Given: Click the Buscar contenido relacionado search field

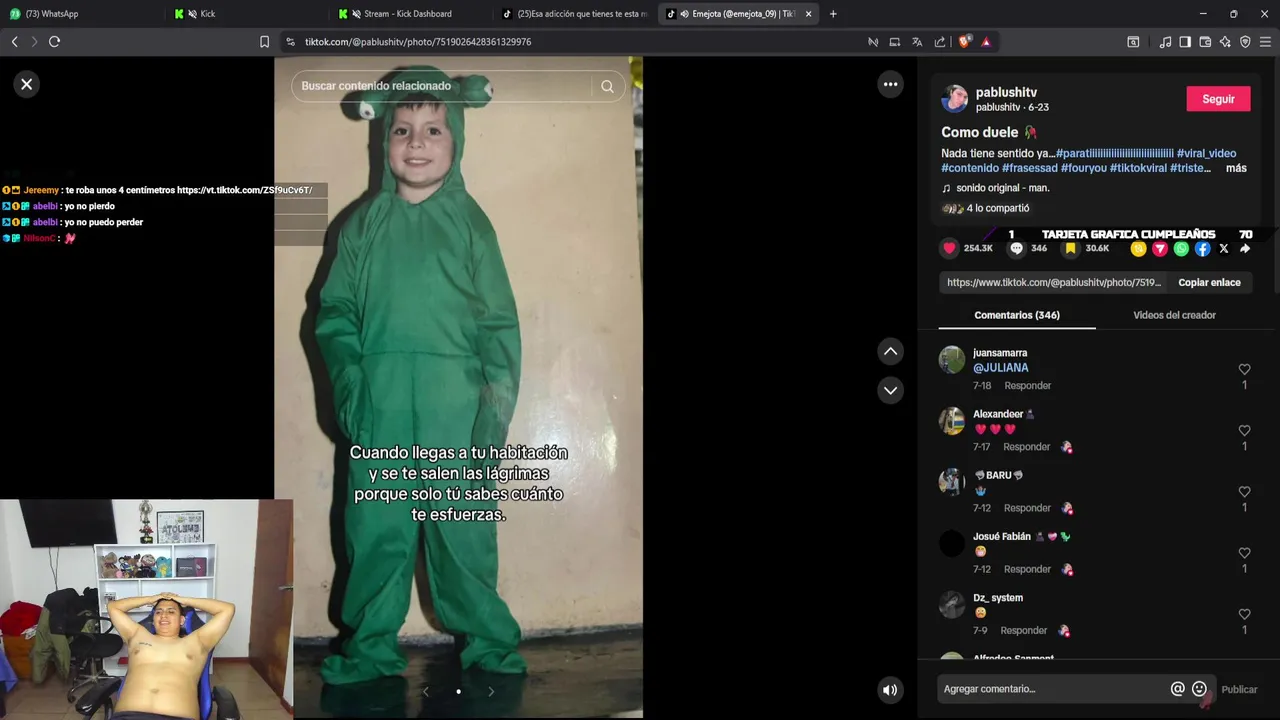Looking at the screenshot, I should (x=445, y=86).
